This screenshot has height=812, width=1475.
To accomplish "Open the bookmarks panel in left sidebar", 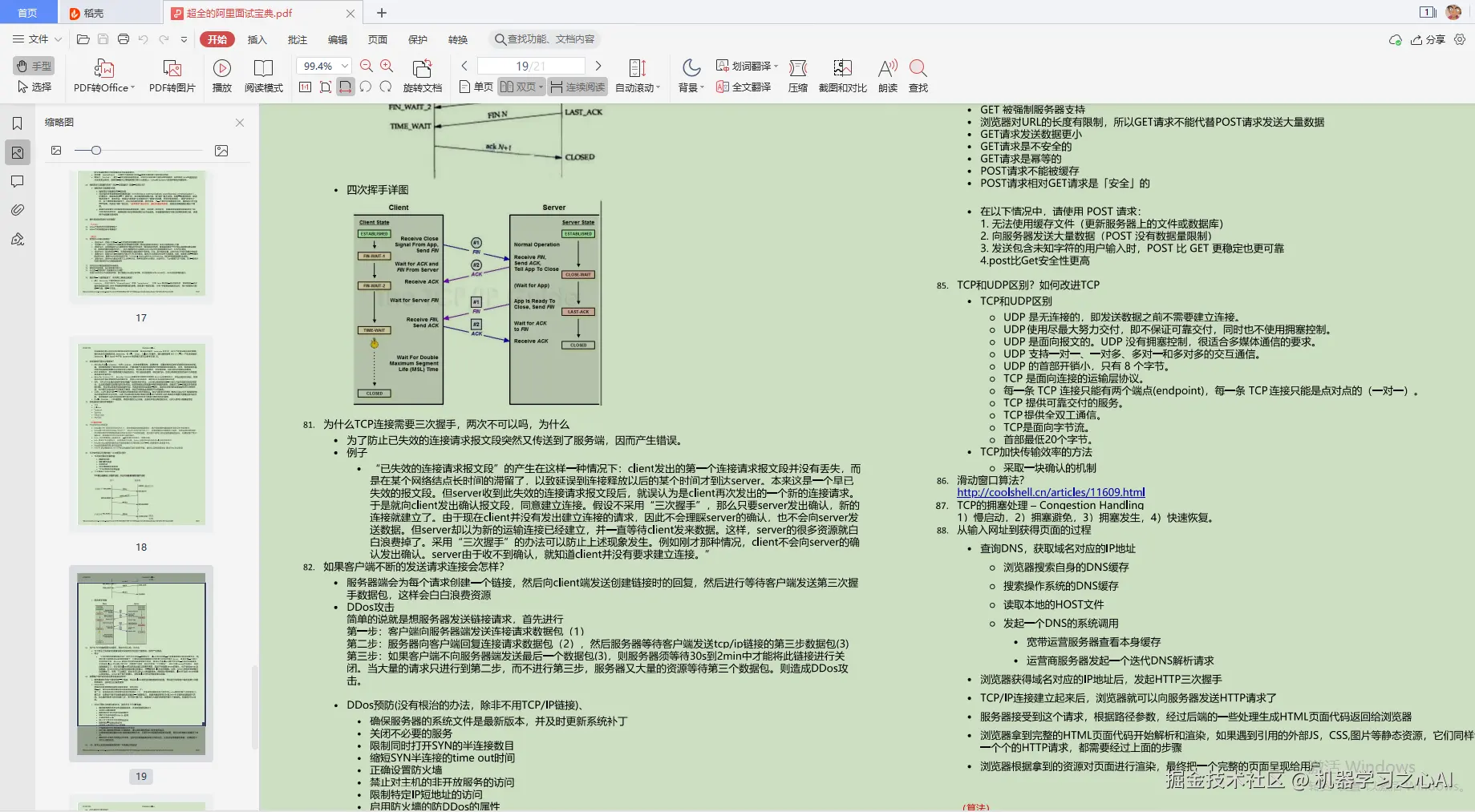I will 17,123.
